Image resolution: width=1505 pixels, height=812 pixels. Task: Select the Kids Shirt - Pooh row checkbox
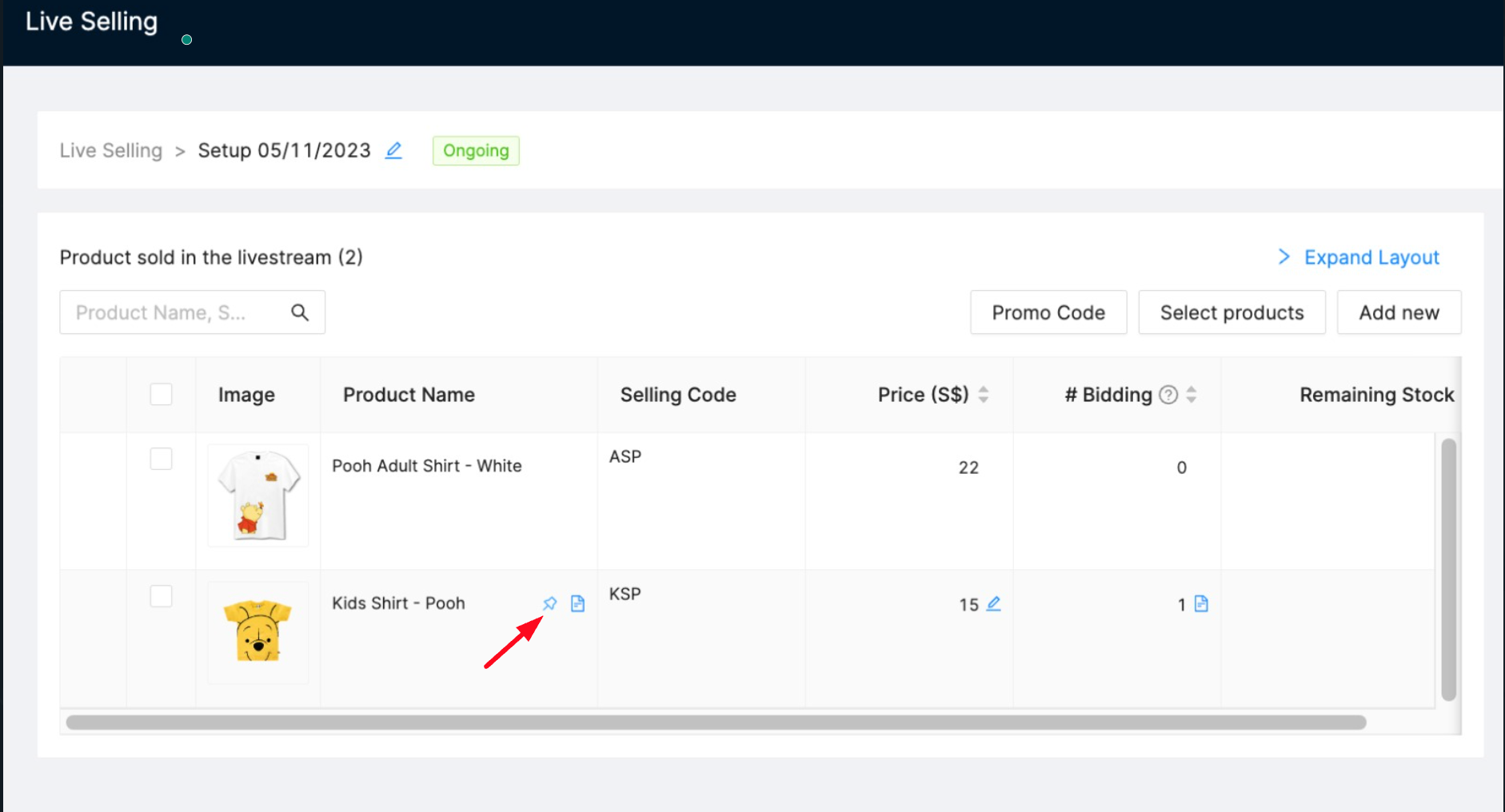[162, 596]
